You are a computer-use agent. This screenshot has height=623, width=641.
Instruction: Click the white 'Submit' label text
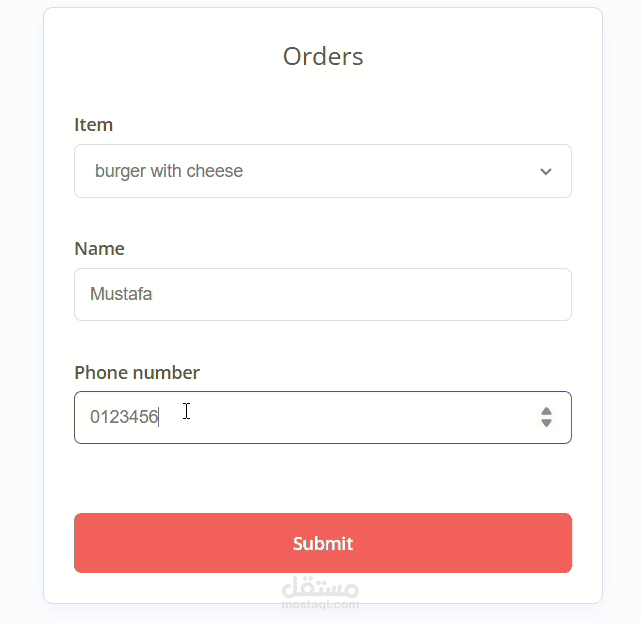click(323, 544)
